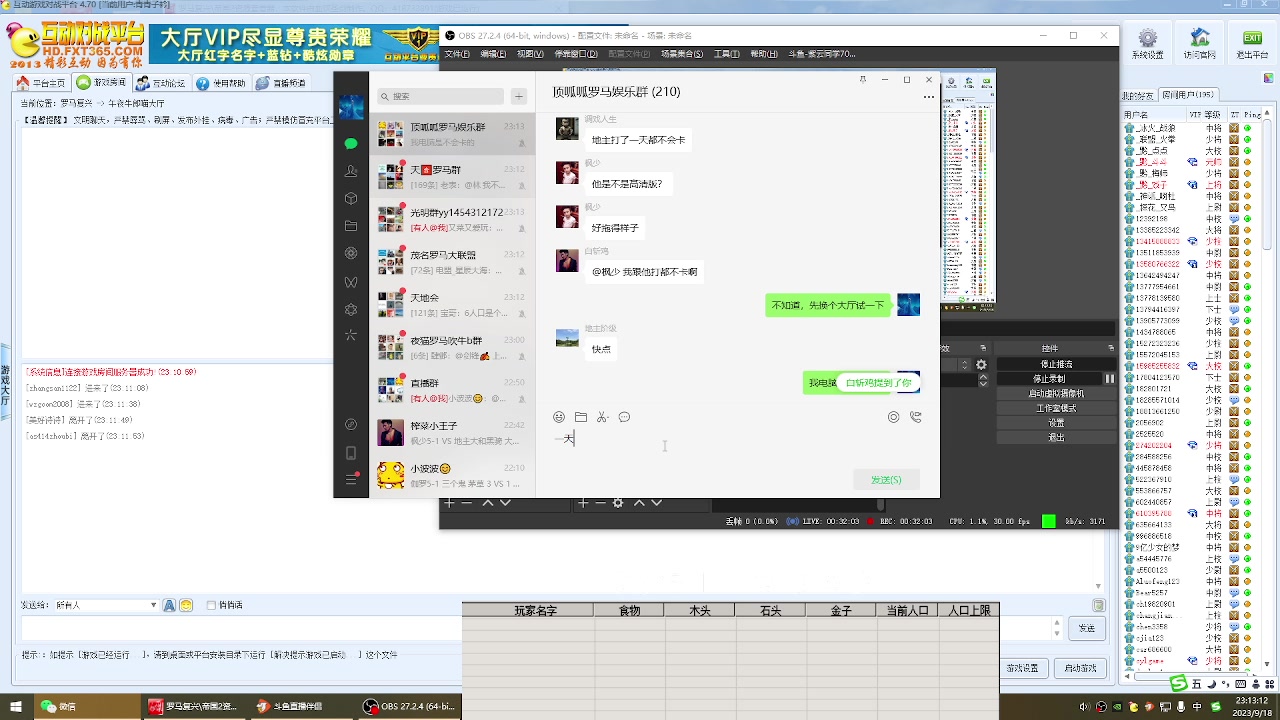Open the WeChat phone icon in sidebar
The width and height of the screenshot is (1280, 720).
pyautogui.click(x=351, y=453)
